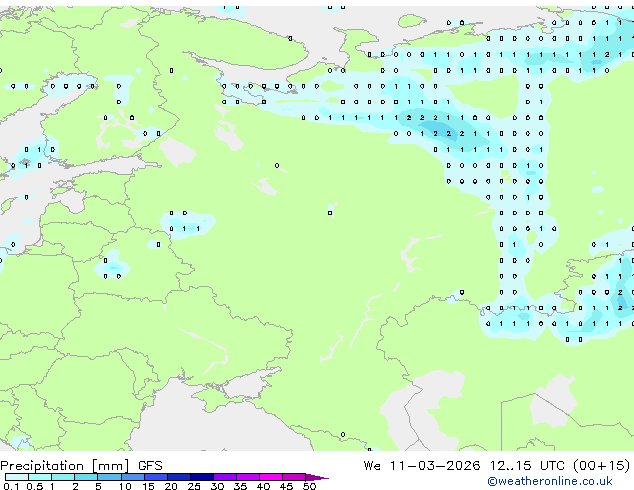Screen dimensions: 634x490
Task: Click the '40' scale label
Action: [263, 486]
